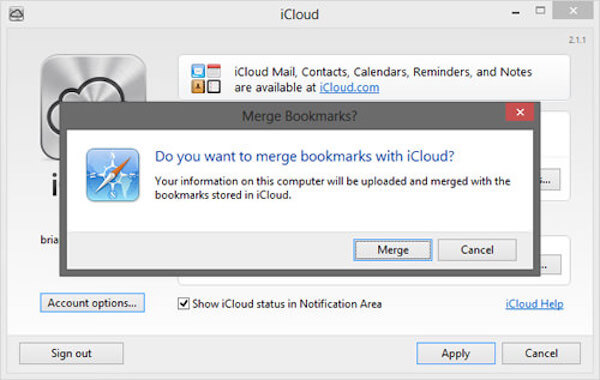Click Cancel at bottom of iCloud window
600x380 pixels.
pos(541,353)
